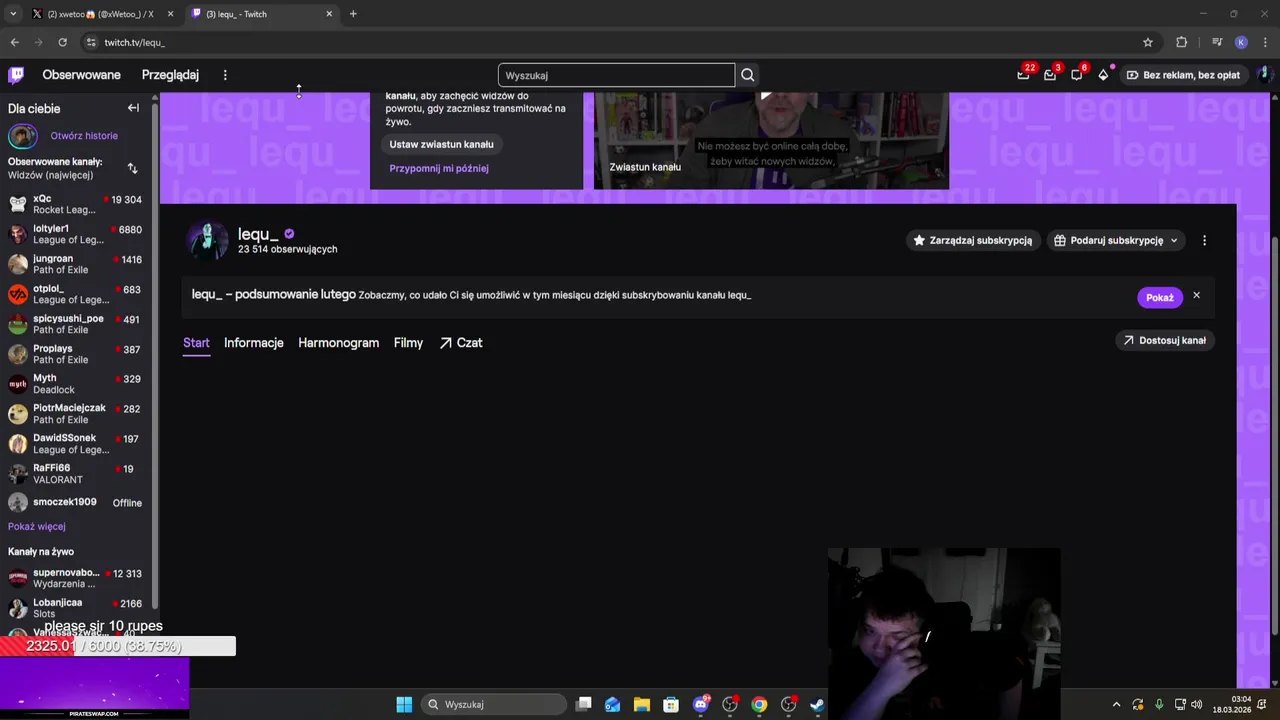Switch to the Informacje tab

[254, 343]
